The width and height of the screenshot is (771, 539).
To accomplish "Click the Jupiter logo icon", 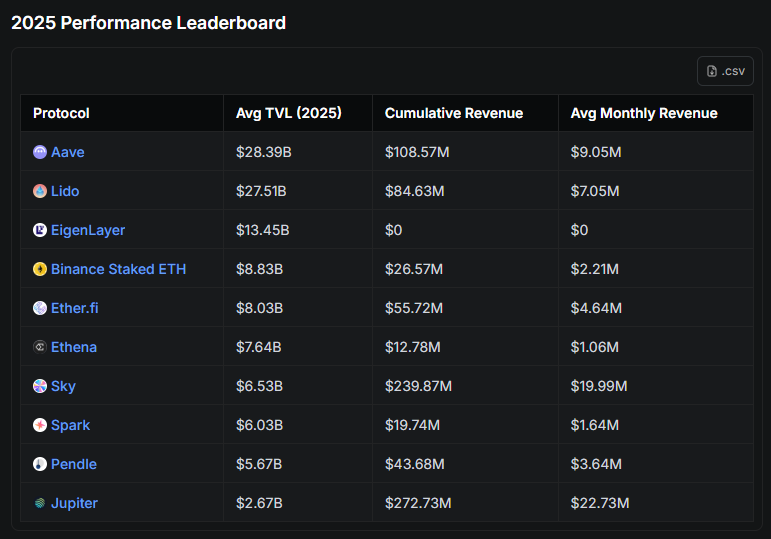I will pyautogui.click(x=40, y=503).
